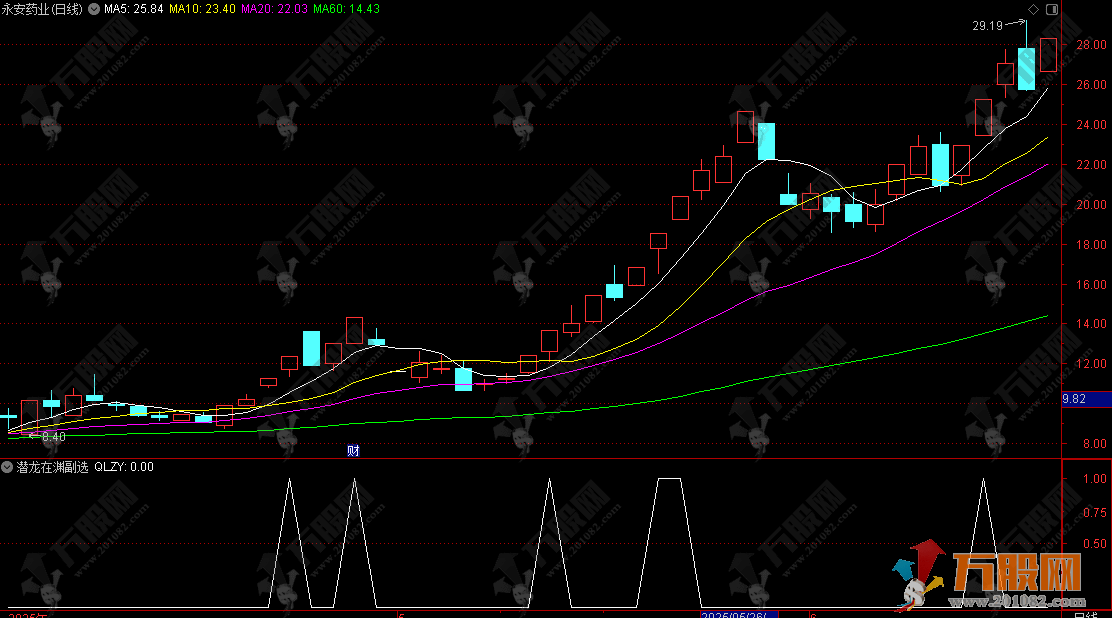Screen dimensions: 1112x618
Task: Click the 日线 period label at bottom right
Action: click(1086, 614)
